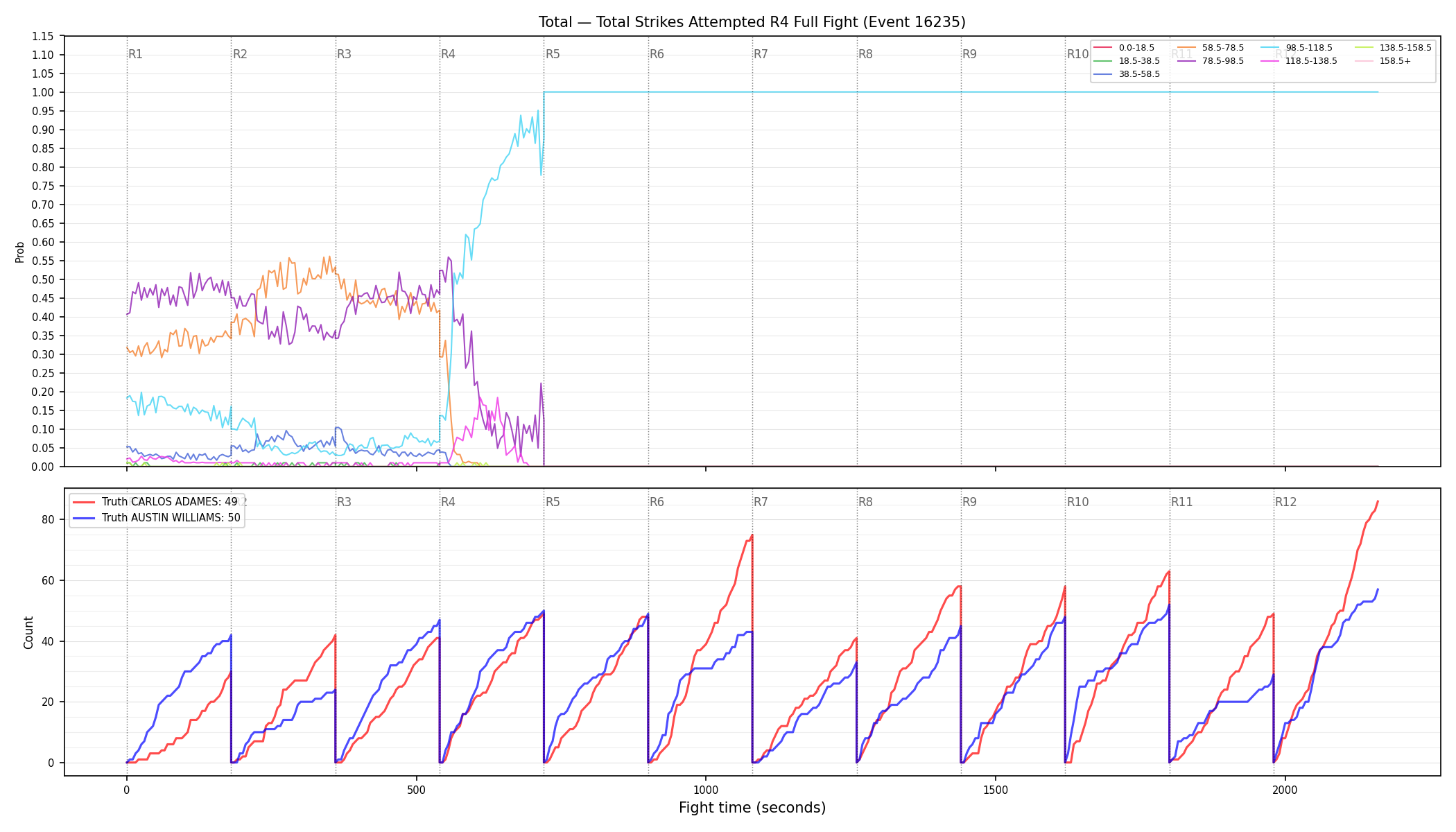
Task: Click the R7 marker in bottom chart
Action: [761, 502]
